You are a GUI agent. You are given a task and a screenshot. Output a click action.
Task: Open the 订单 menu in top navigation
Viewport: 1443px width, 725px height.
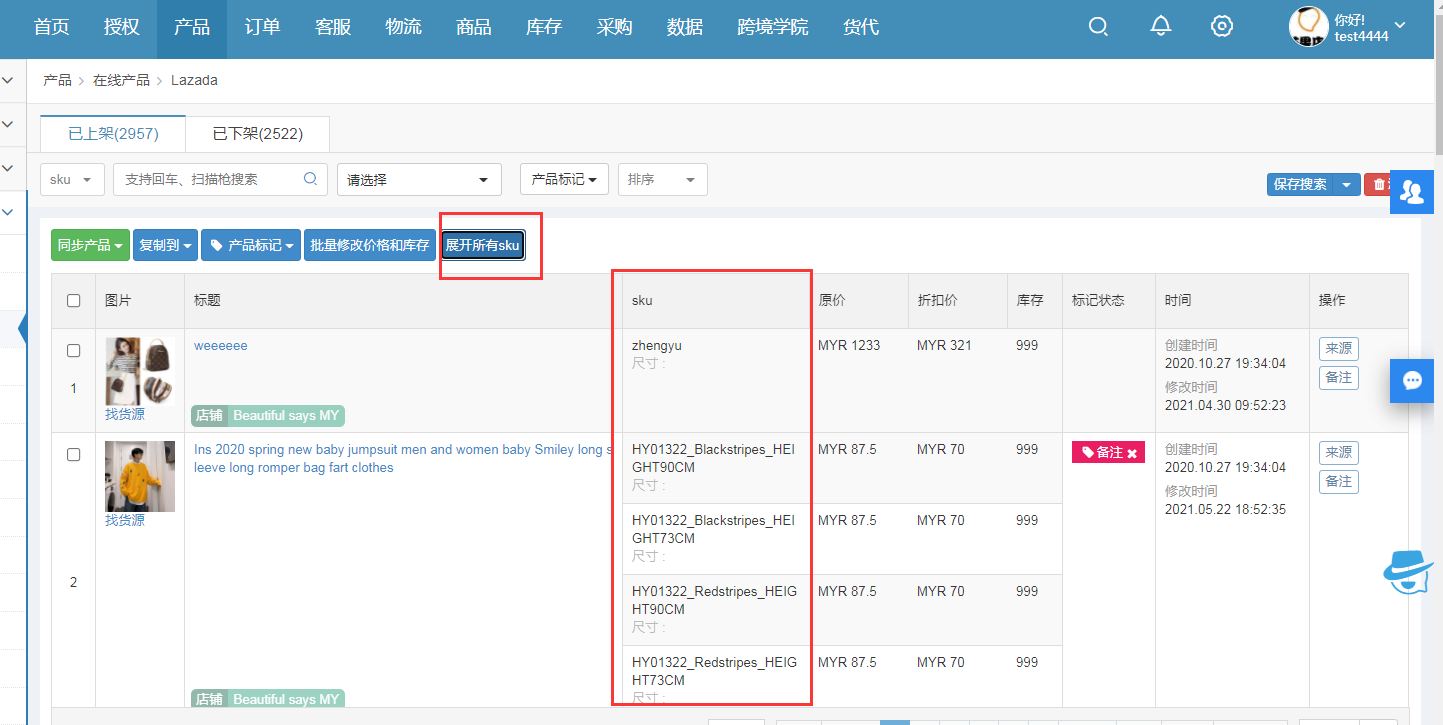point(262,27)
